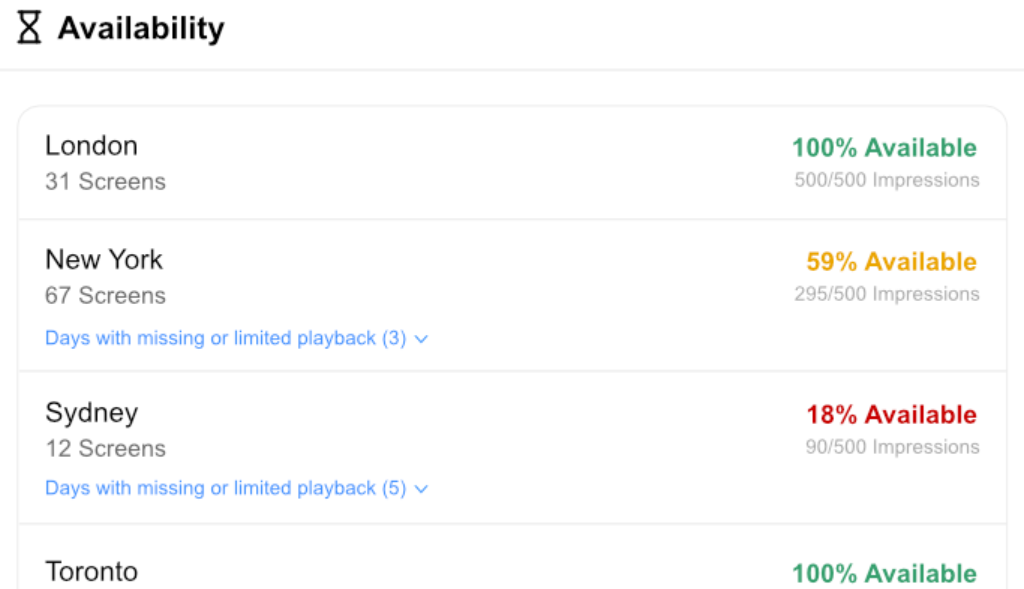Viewport: 1024px width, 589px height.
Task: Click London 100% Available status
Action: (x=884, y=148)
